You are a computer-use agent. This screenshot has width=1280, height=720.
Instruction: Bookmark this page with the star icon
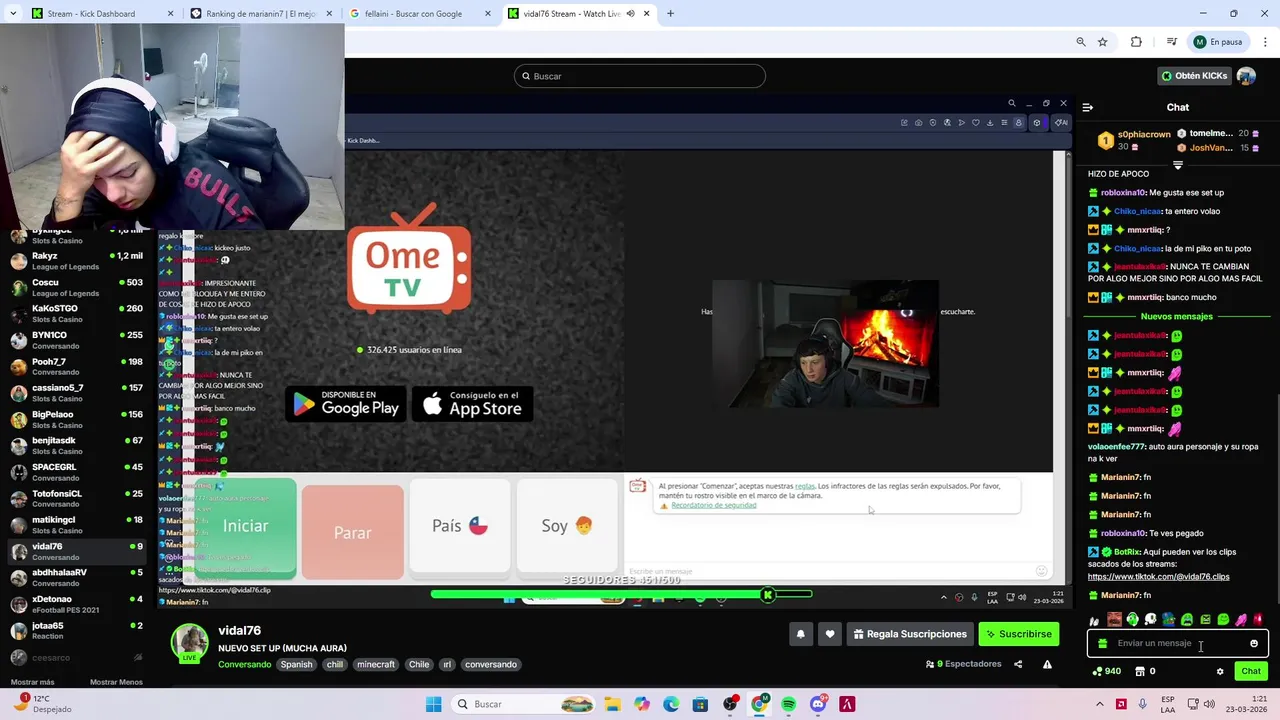coord(1103,42)
